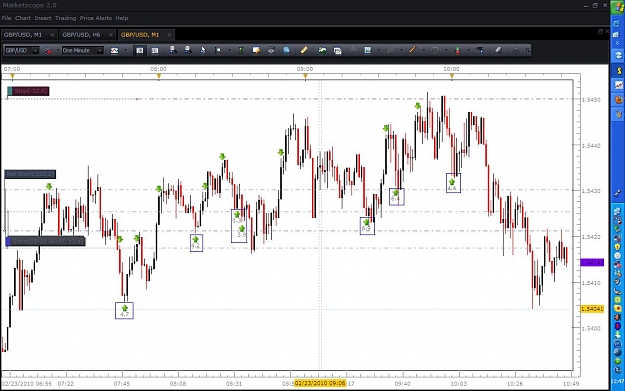Click the chart type icon

point(114,50)
